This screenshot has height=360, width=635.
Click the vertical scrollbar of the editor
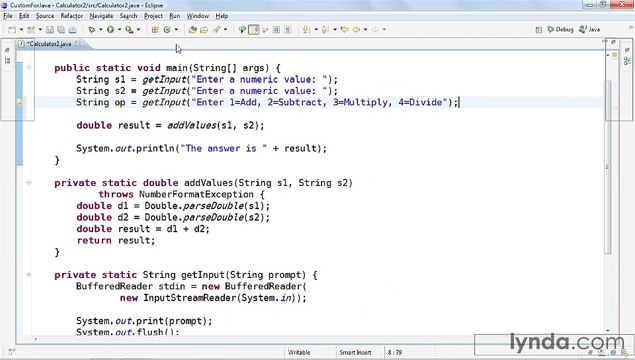coord(607,167)
